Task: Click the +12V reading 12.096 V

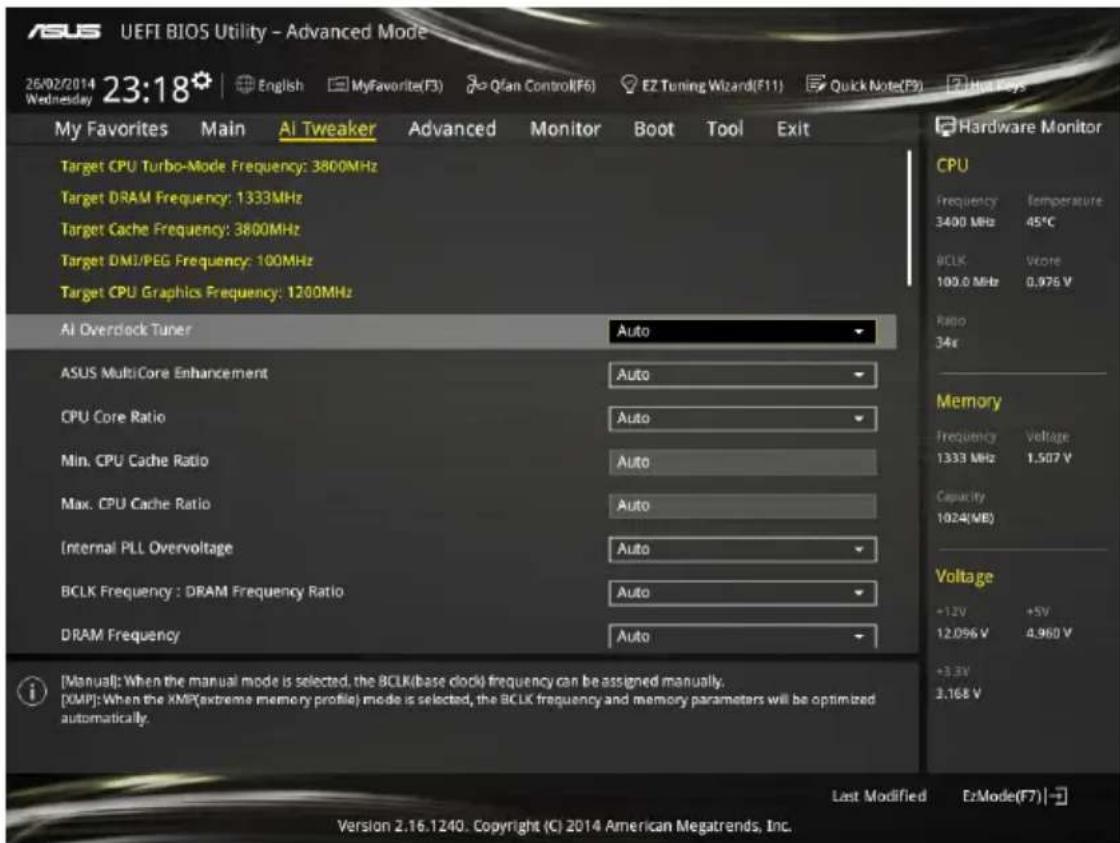Action: (x=962, y=633)
